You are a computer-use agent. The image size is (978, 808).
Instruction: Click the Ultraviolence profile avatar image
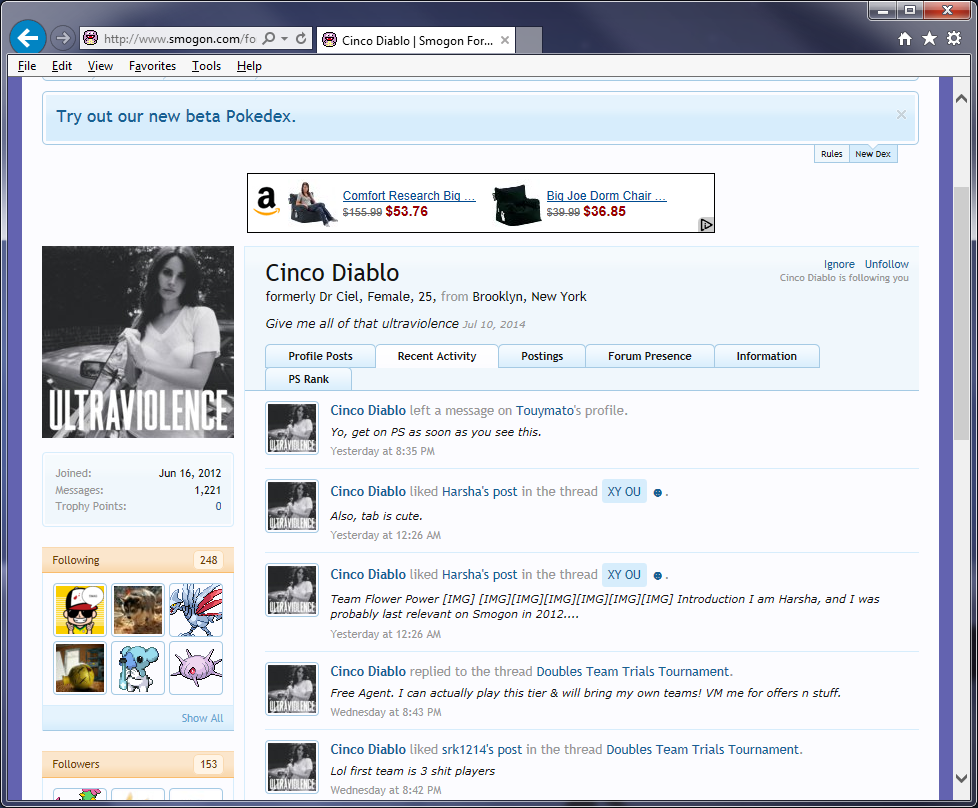point(138,342)
